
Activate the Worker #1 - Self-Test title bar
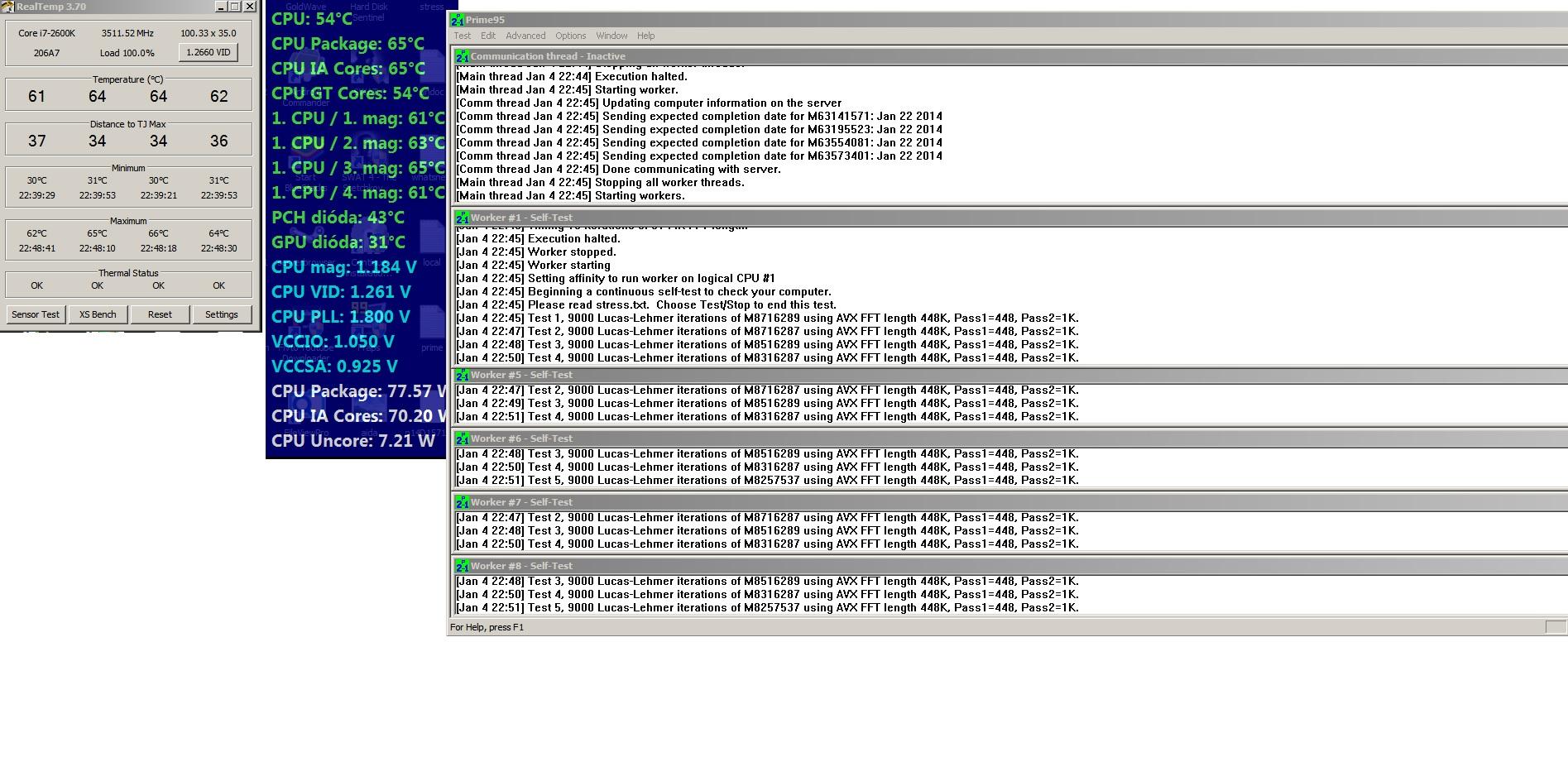[1010, 218]
